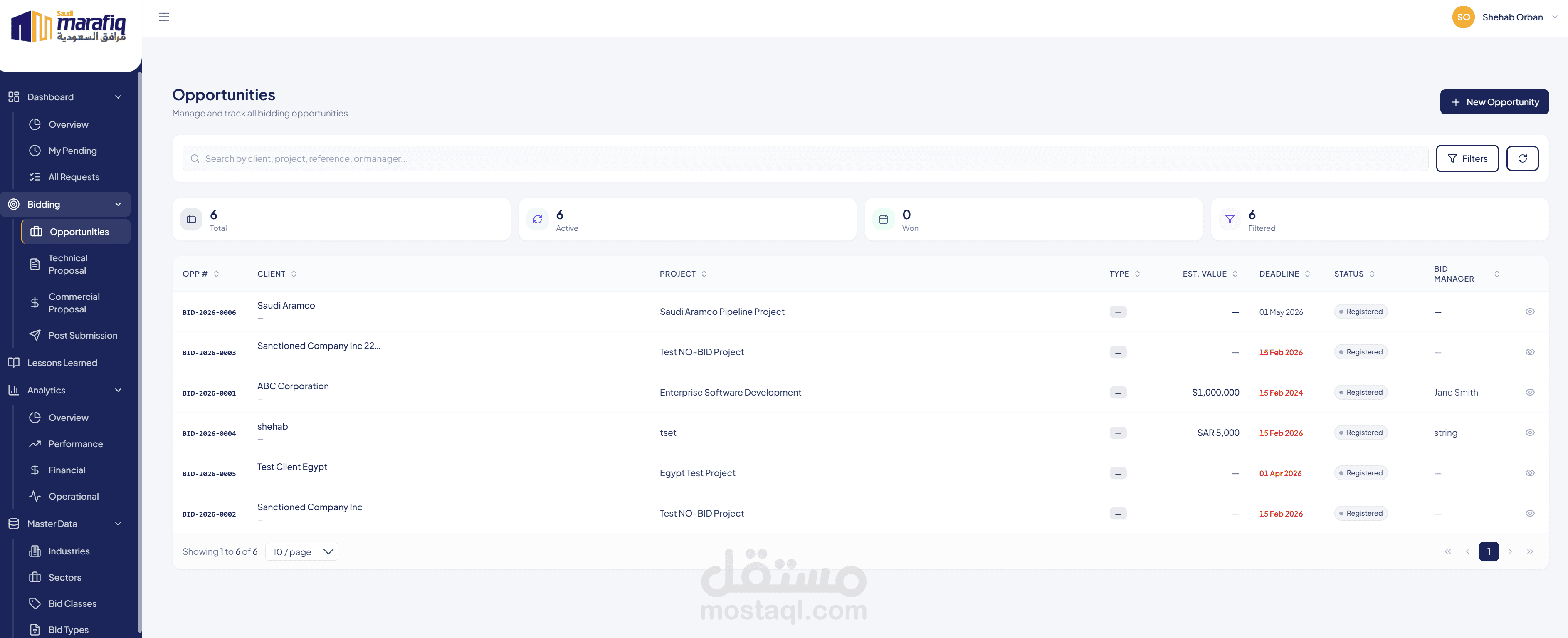
Task: Open Commercial Proposal in sidebar
Action: (x=74, y=302)
